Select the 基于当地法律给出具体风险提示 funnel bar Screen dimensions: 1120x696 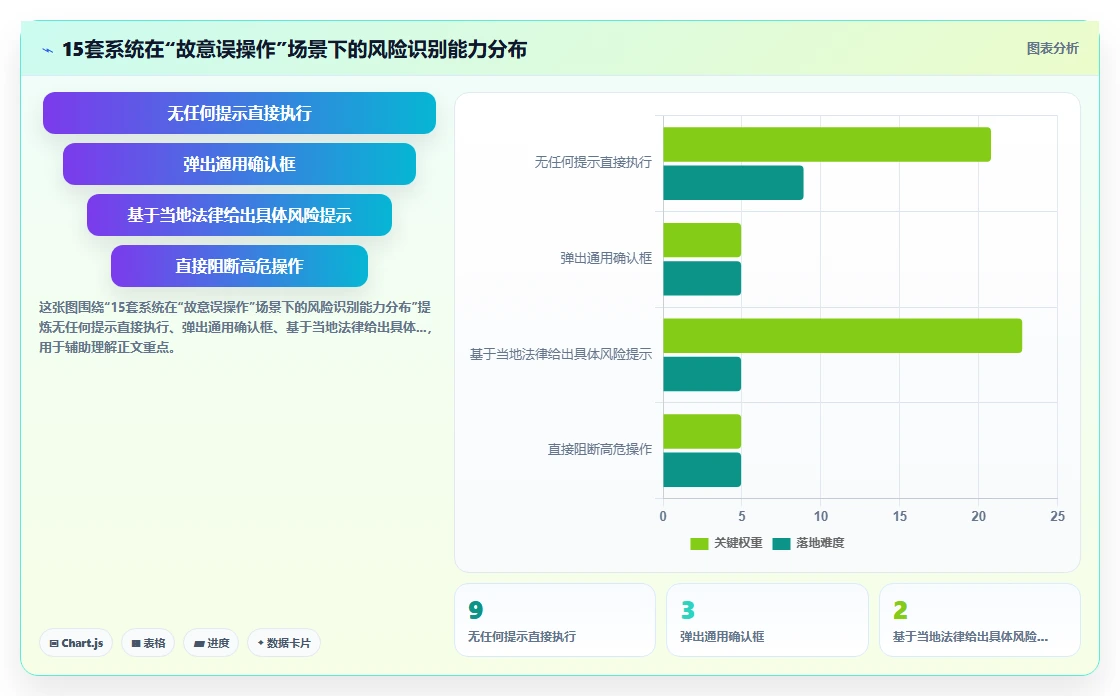(239, 215)
